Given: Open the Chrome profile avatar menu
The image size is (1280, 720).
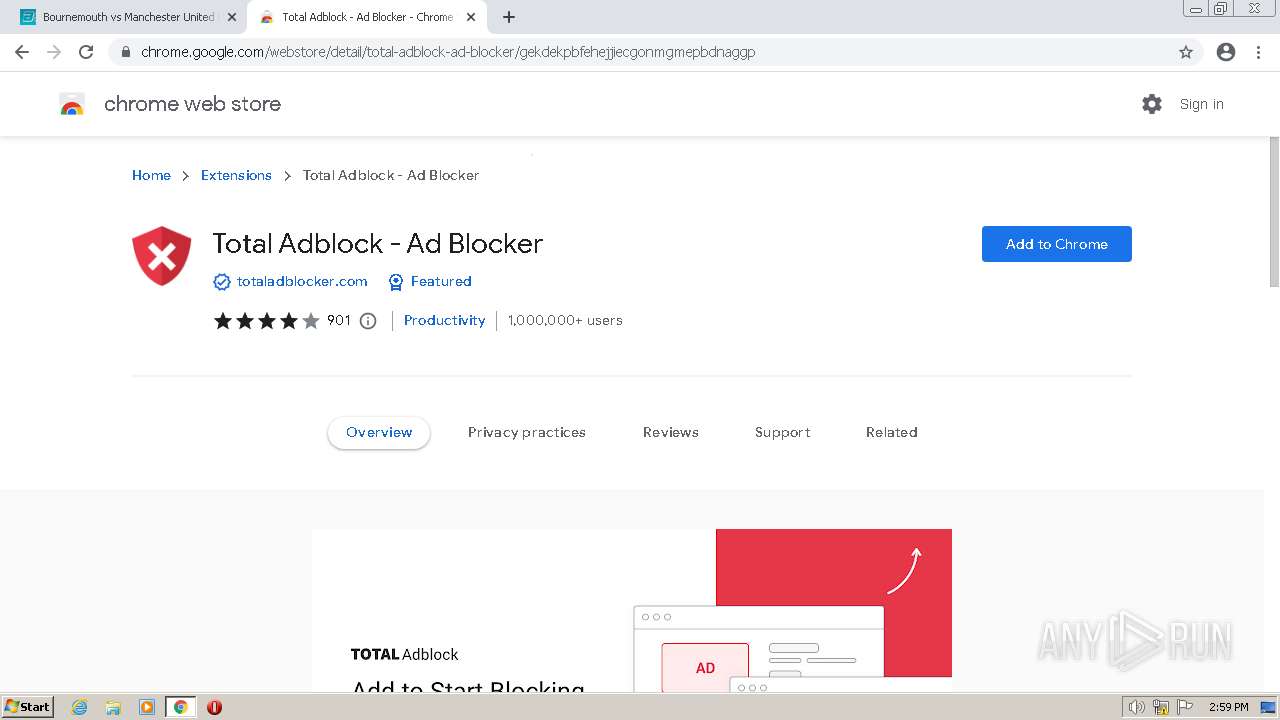Looking at the screenshot, I should coord(1226,52).
